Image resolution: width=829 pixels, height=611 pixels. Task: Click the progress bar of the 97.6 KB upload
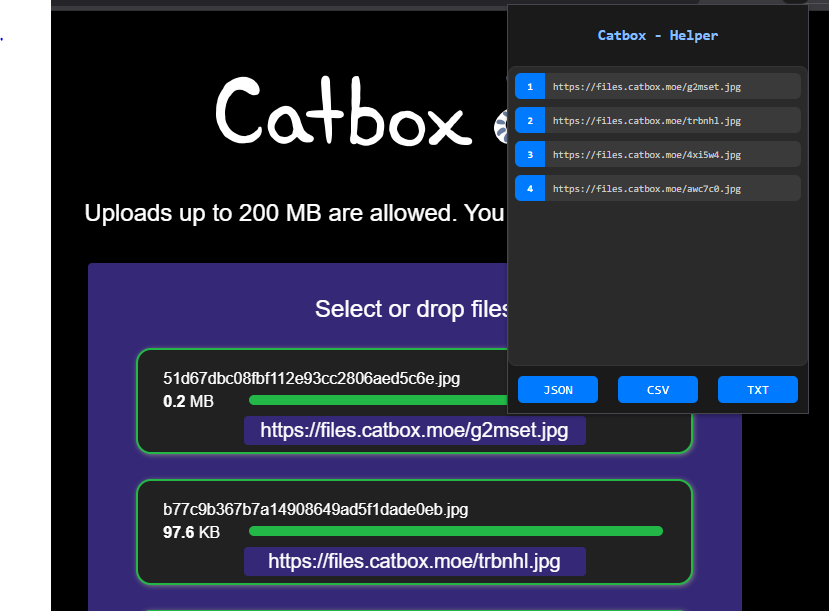click(456, 531)
